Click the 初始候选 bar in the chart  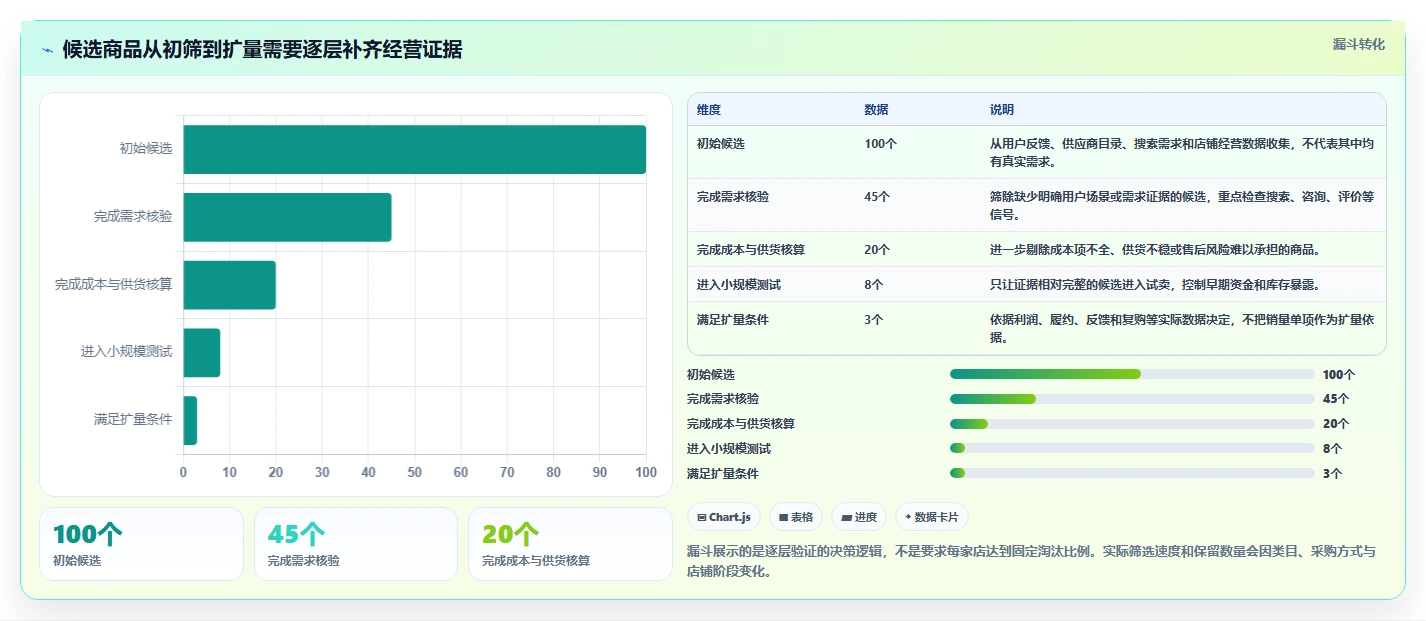tap(414, 149)
